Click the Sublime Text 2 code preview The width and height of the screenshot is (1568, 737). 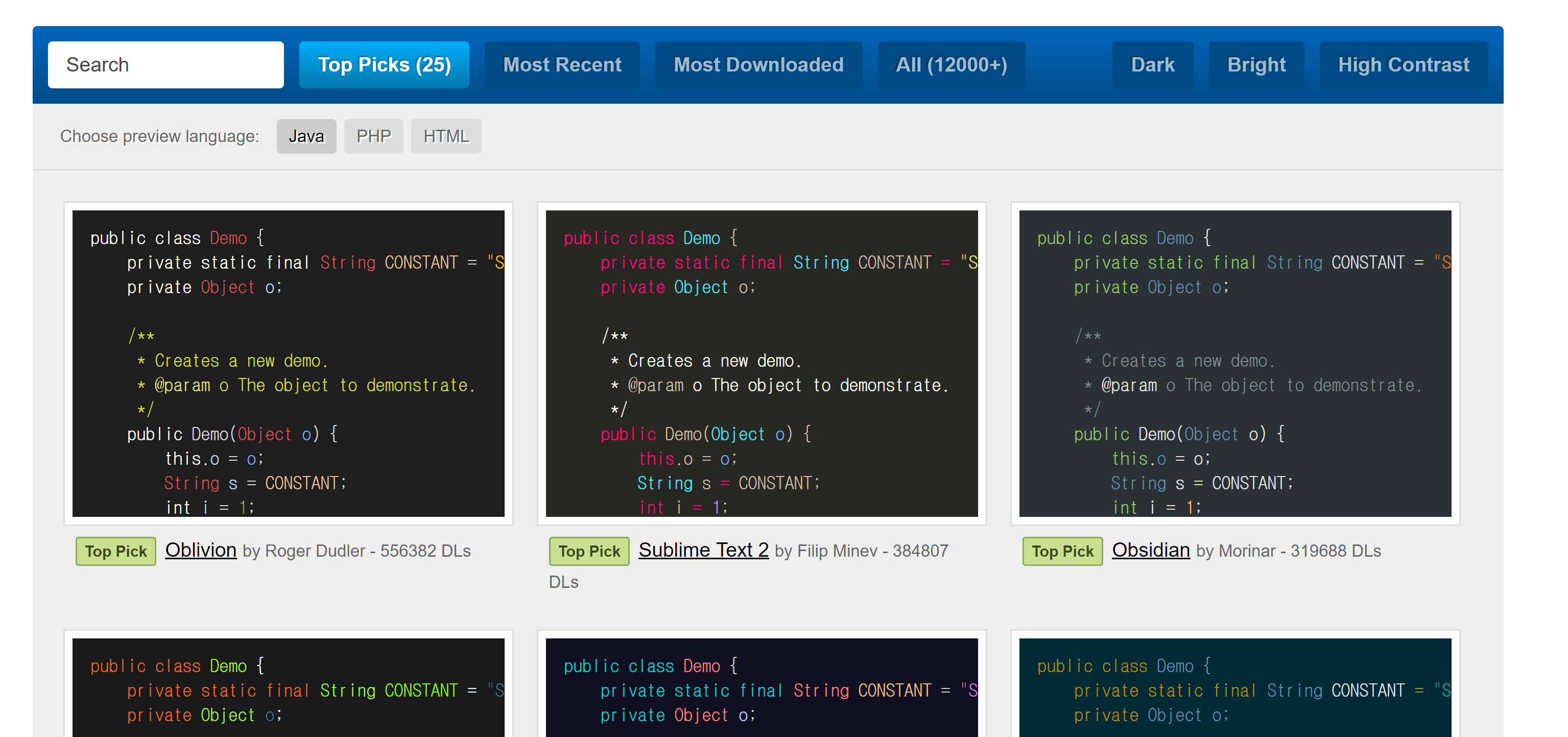click(762, 363)
